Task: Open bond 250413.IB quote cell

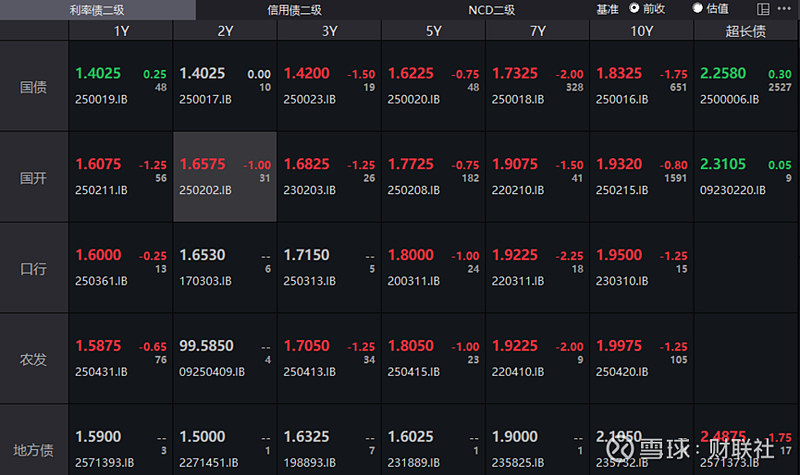Action: click(x=329, y=359)
